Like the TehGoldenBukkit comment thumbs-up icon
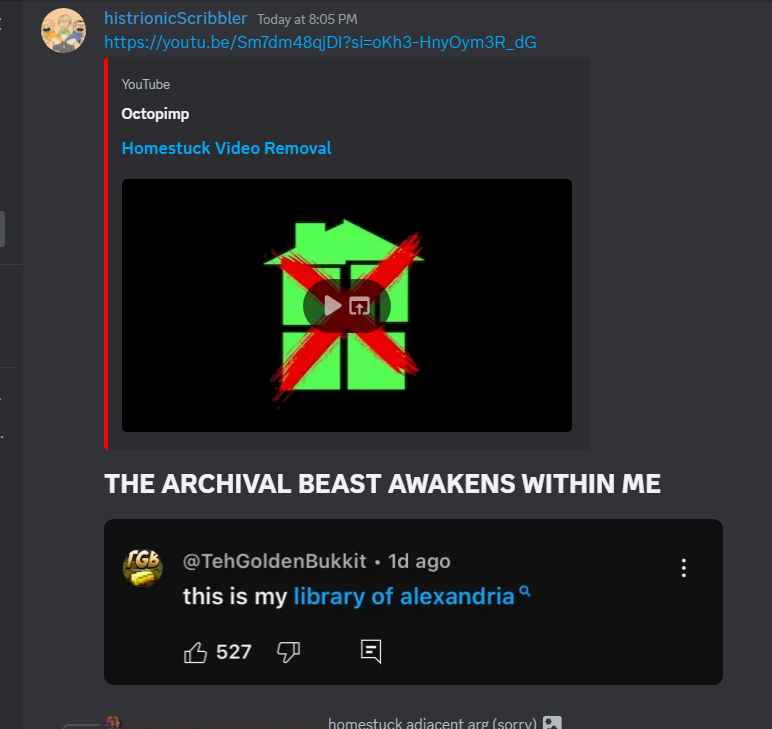This screenshot has height=729, width=772. coord(195,652)
